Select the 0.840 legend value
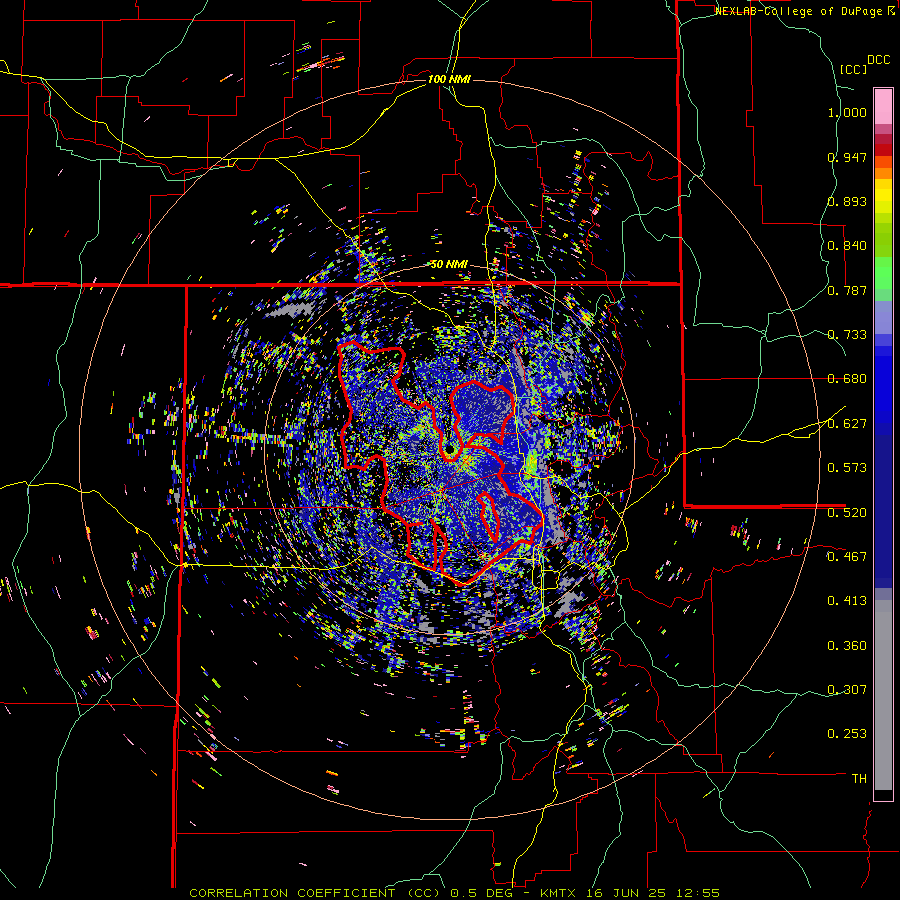 pos(847,246)
